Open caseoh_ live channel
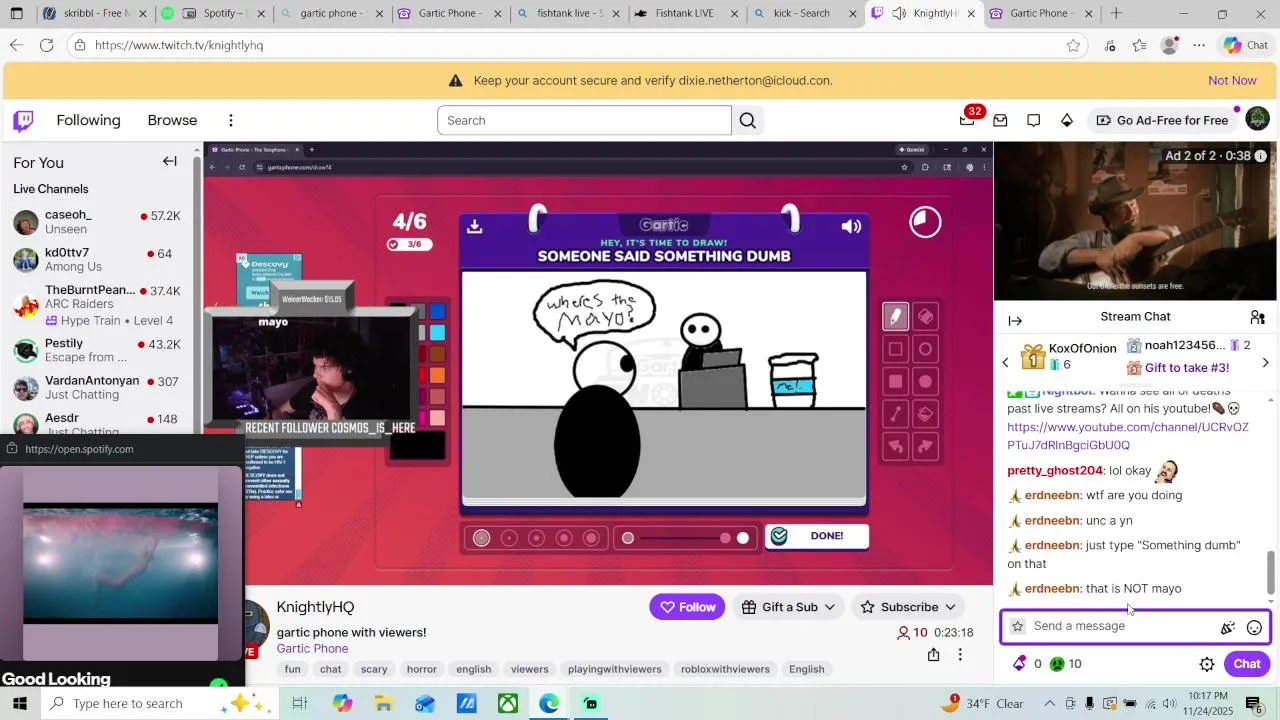1280x720 pixels. pos(97,222)
